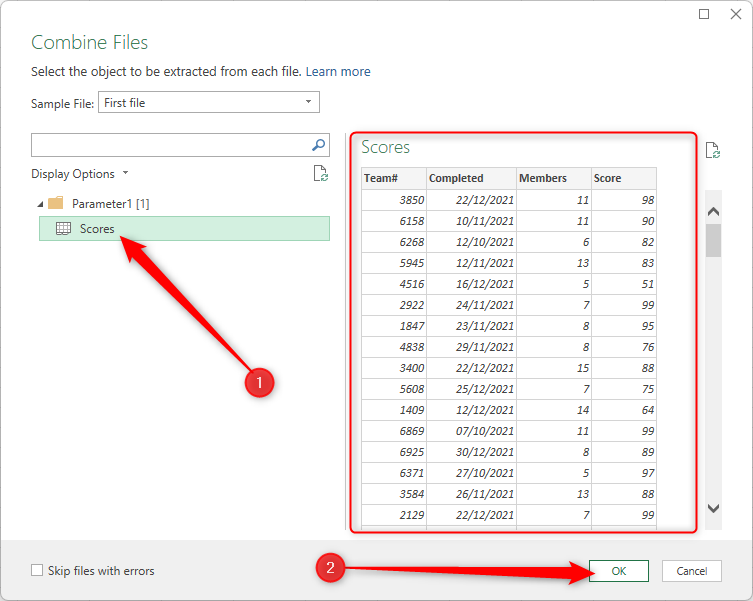Collapse the Parameter1 tree node
Screen dimensions: 753x601
coord(39,204)
